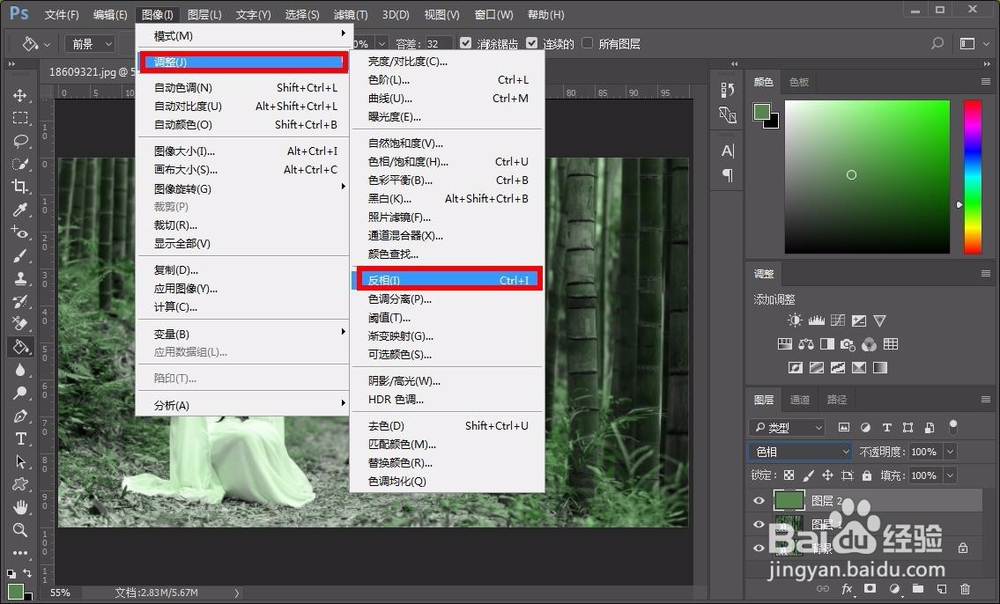Enable the all layers checkbox
The width and height of the screenshot is (1000, 604).
pyautogui.click(x=587, y=43)
